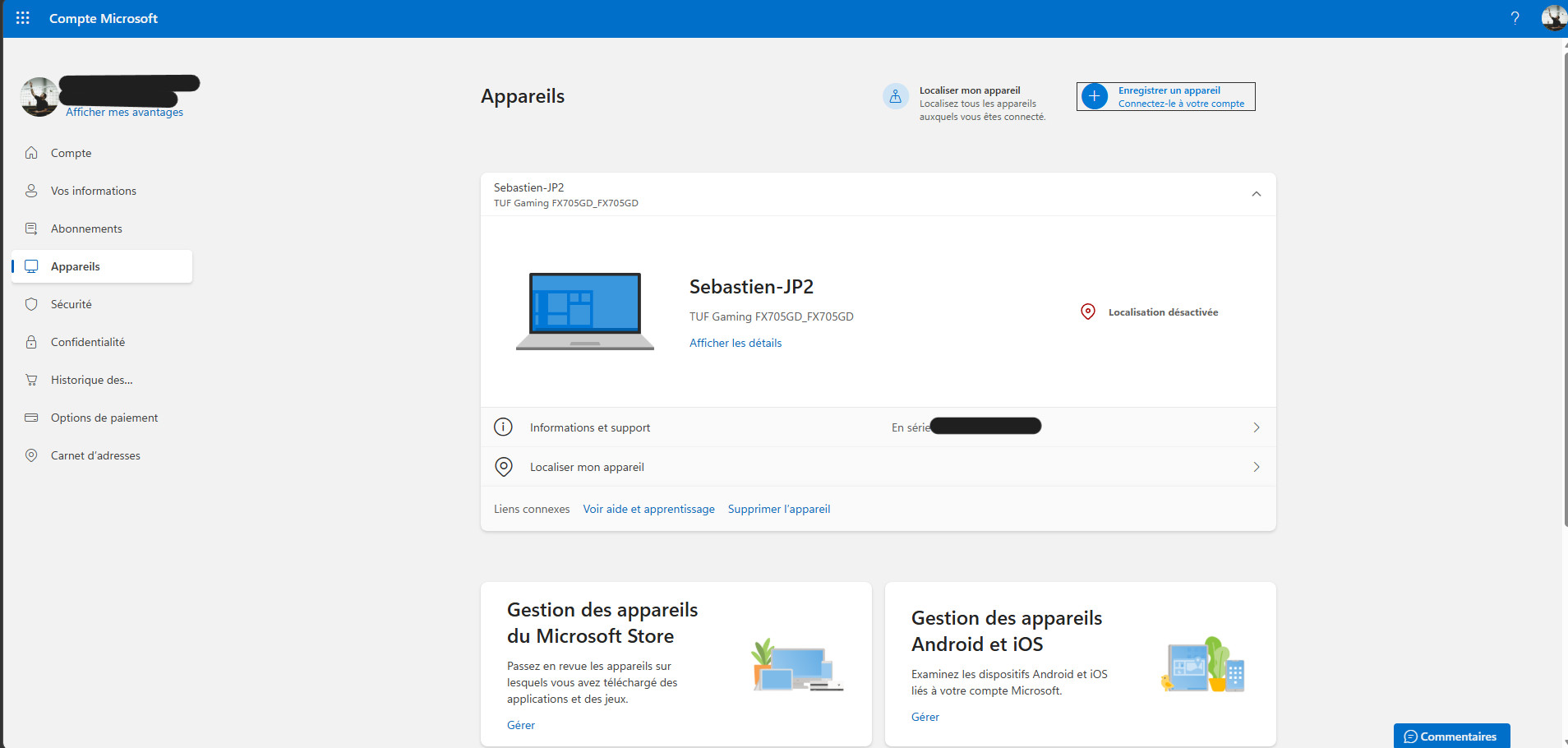Click Afficher les détails link

[x=736, y=344]
